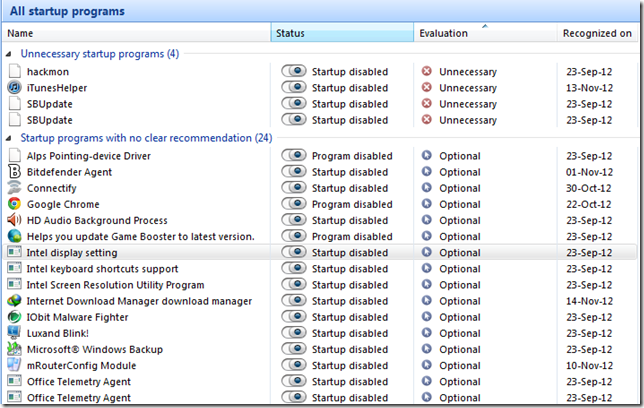644x408 pixels.
Task: Click the 14-Nov-12 date cell
Action: [589, 301]
